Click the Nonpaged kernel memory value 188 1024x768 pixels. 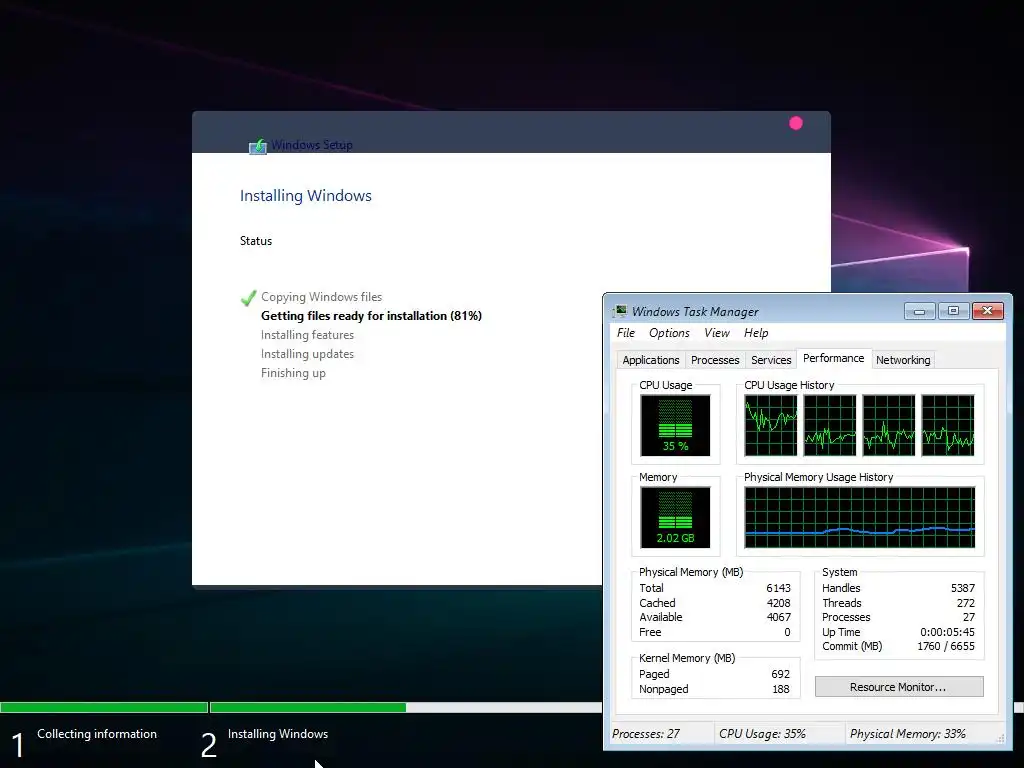click(x=781, y=690)
